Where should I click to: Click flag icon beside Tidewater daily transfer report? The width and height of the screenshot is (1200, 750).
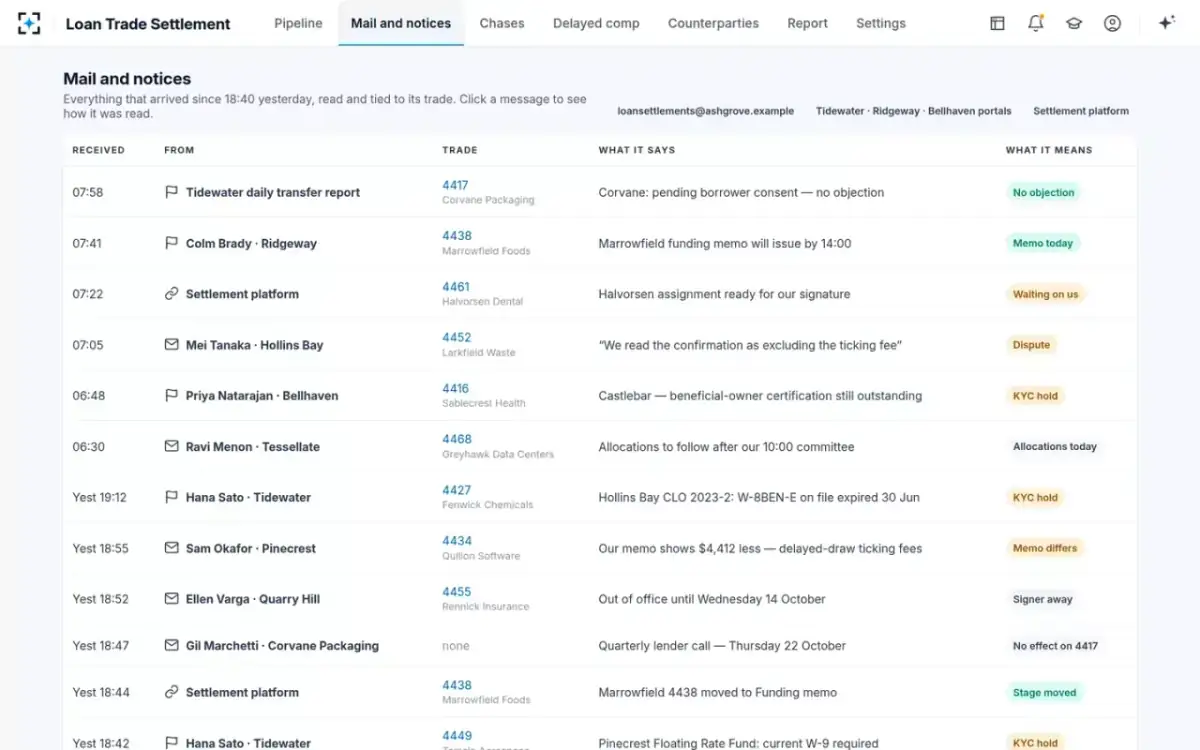171,192
